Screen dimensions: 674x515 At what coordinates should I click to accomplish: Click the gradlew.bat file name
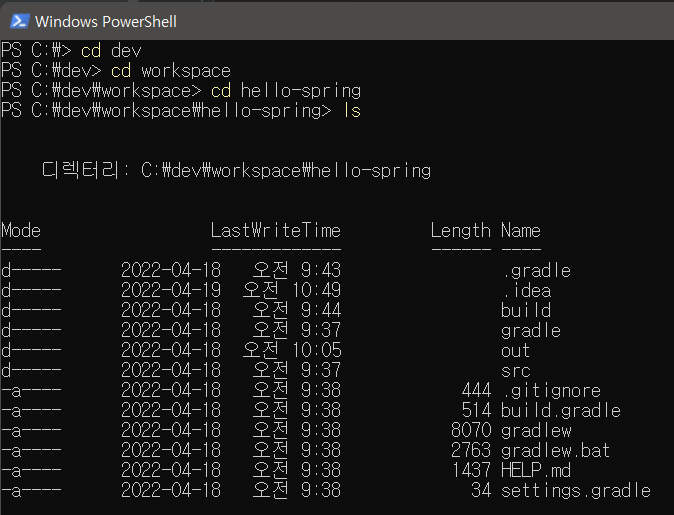click(556, 450)
